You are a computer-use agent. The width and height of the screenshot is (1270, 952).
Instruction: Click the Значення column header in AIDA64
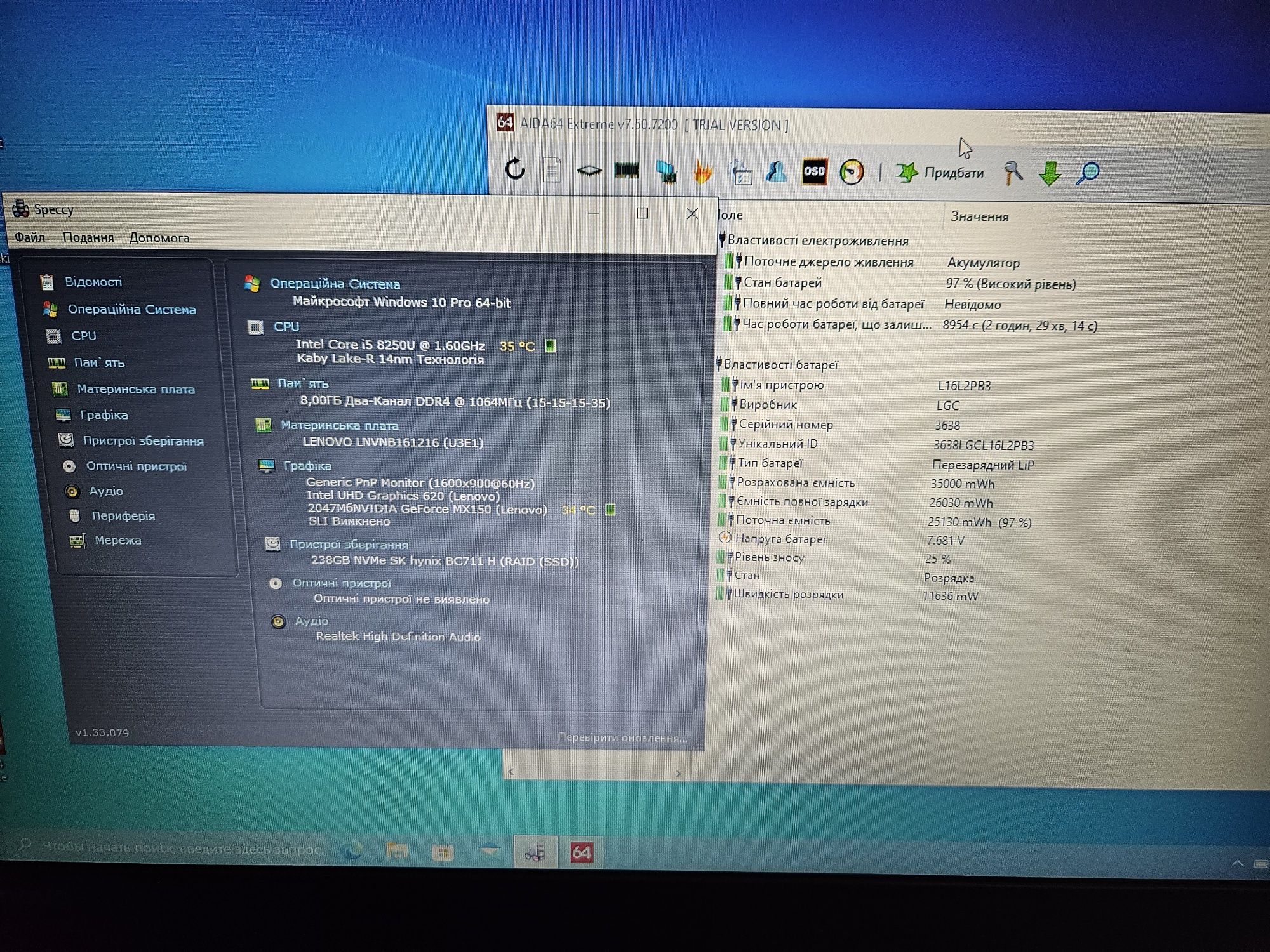pos(979,216)
